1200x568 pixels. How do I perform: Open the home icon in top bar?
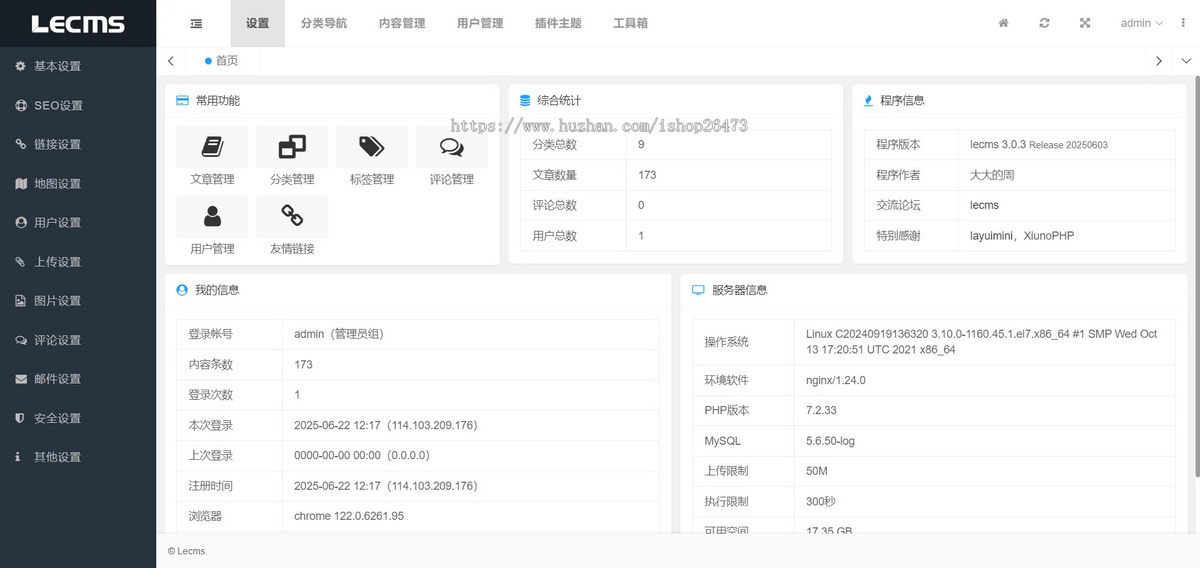[x=1004, y=23]
